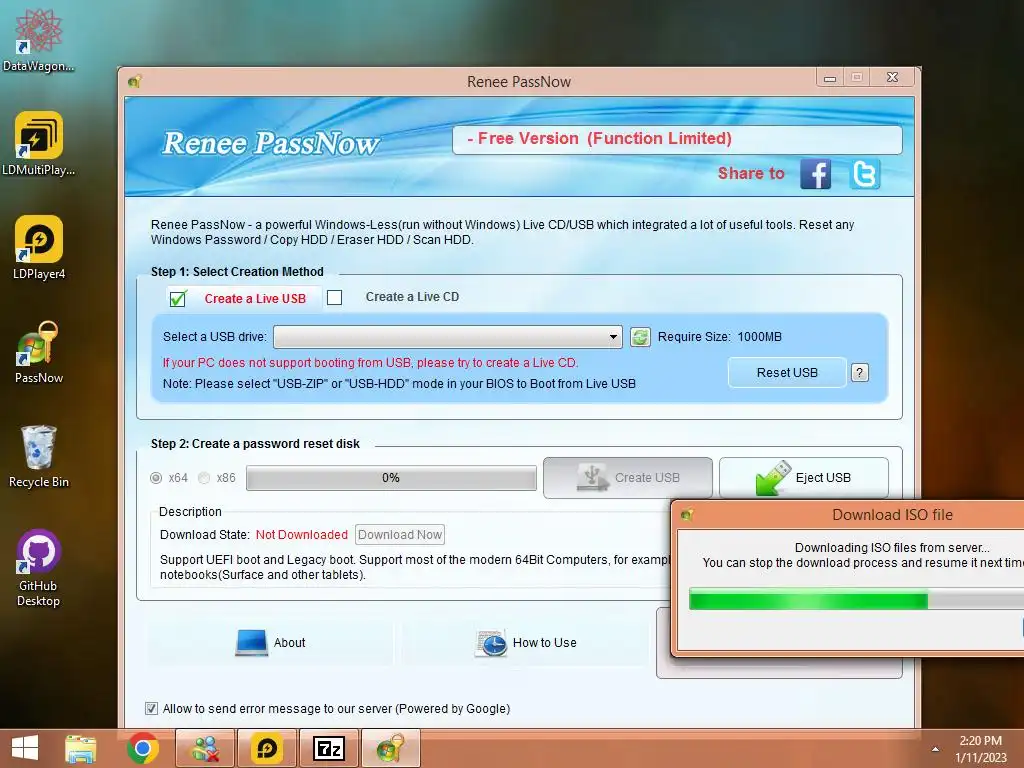Image resolution: width=1024 pixels, height=768 pixels.
Task: Refresh the USB drive list
Action: click(x=640, y=337)
